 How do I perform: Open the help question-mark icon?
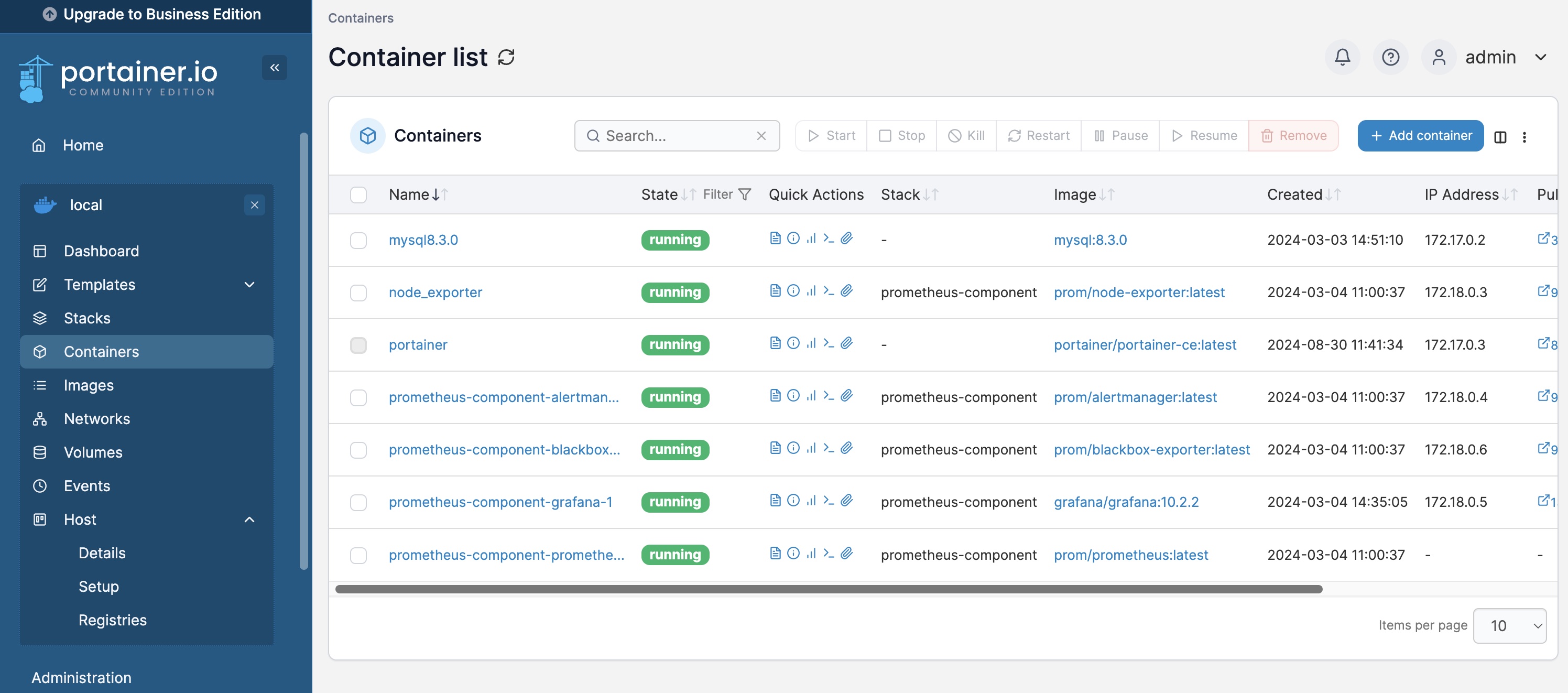click(x=1390, y=57)
